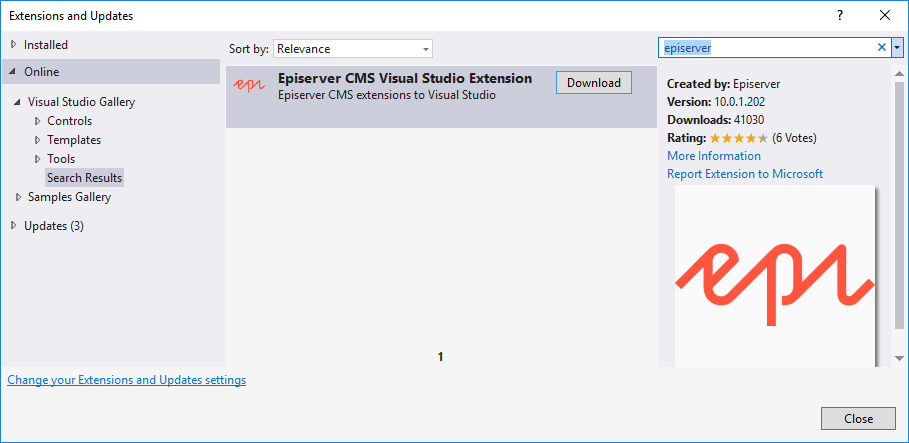The height and width of the screenshot is (443, 909).
Task: Open Change your Extensions and Updates settings
Action: (x=126, y=380)
